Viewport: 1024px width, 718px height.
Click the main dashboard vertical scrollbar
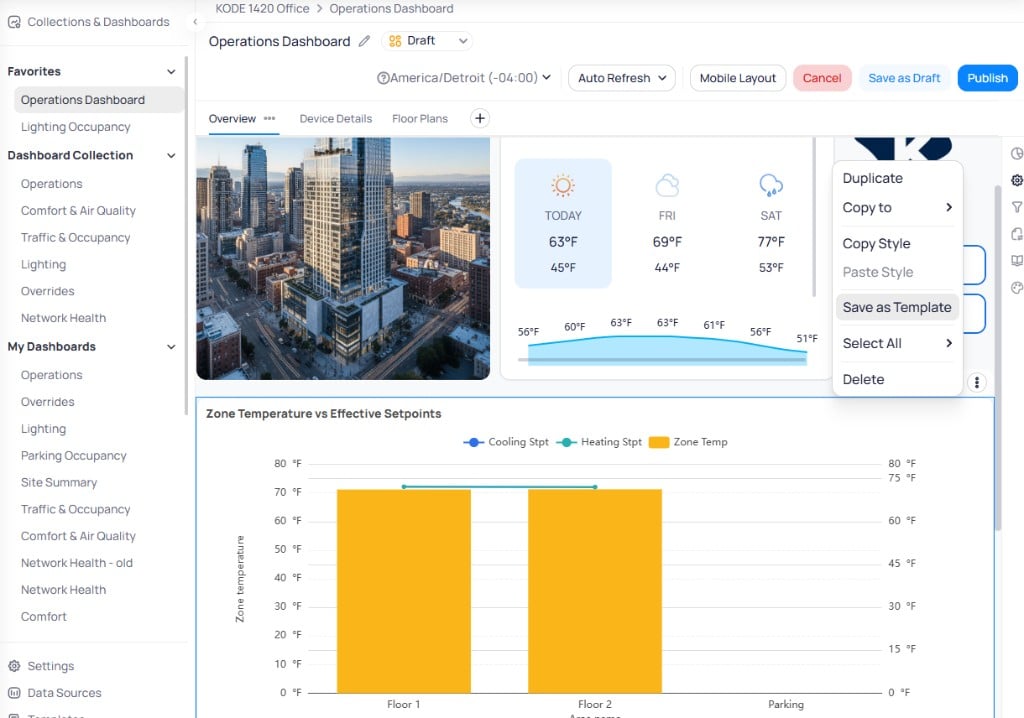(997, 358)
